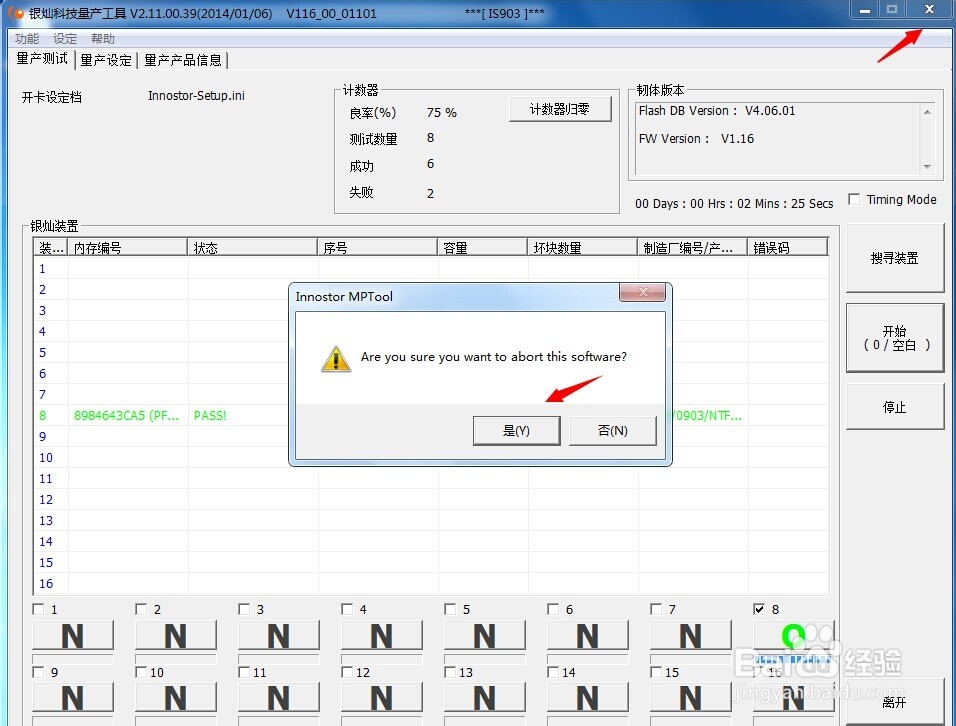Click the N status button for port 4
Screen dimensions: 956x726
pyautogui.click(x=382, y=636)
